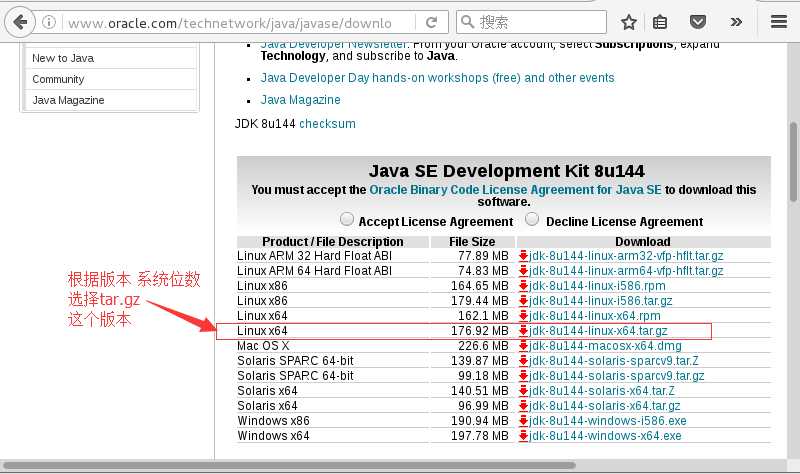This screenshot has width=800, height=474.
Task: Click the search magnifier icon
Action: coord(467,22)
